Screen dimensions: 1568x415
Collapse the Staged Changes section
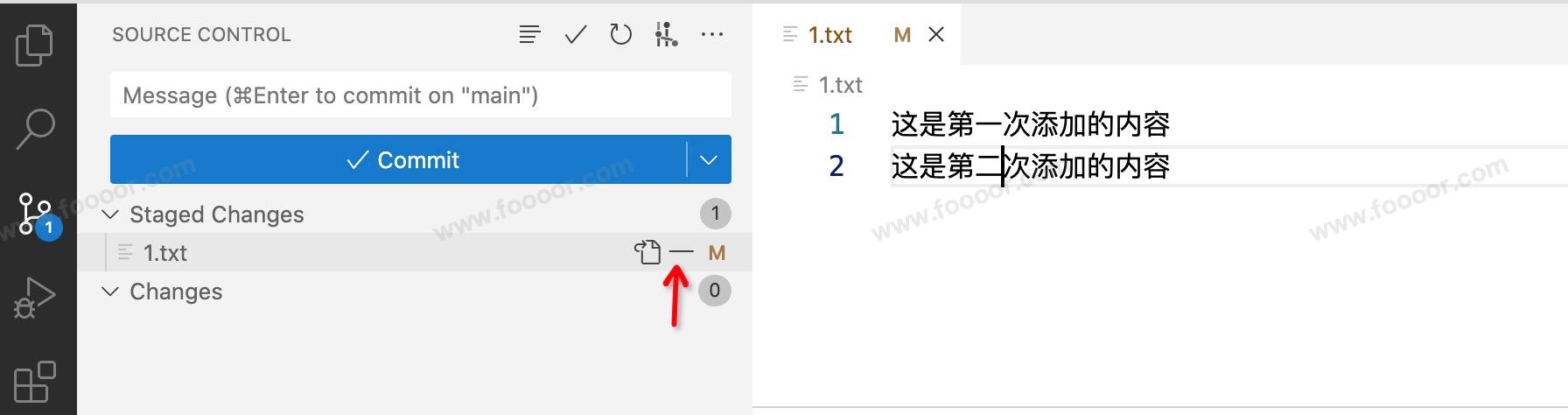tap(110, 215)
